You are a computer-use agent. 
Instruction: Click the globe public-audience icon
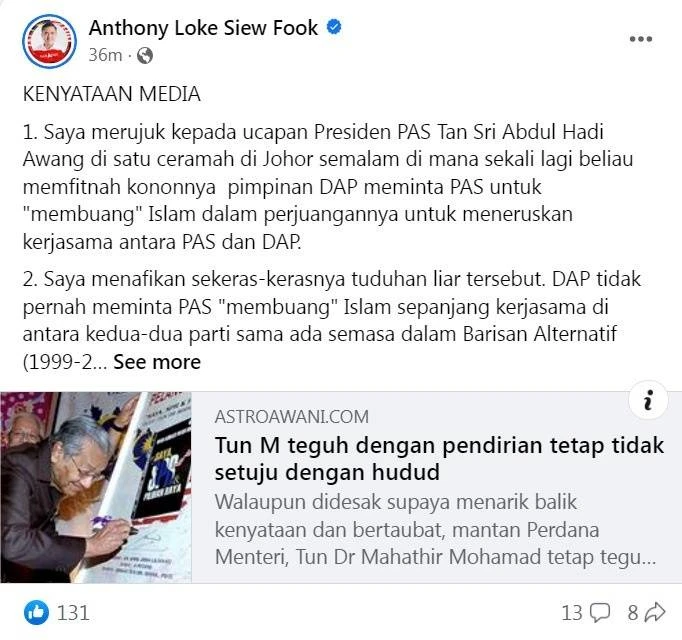click(x=145, y=55)
